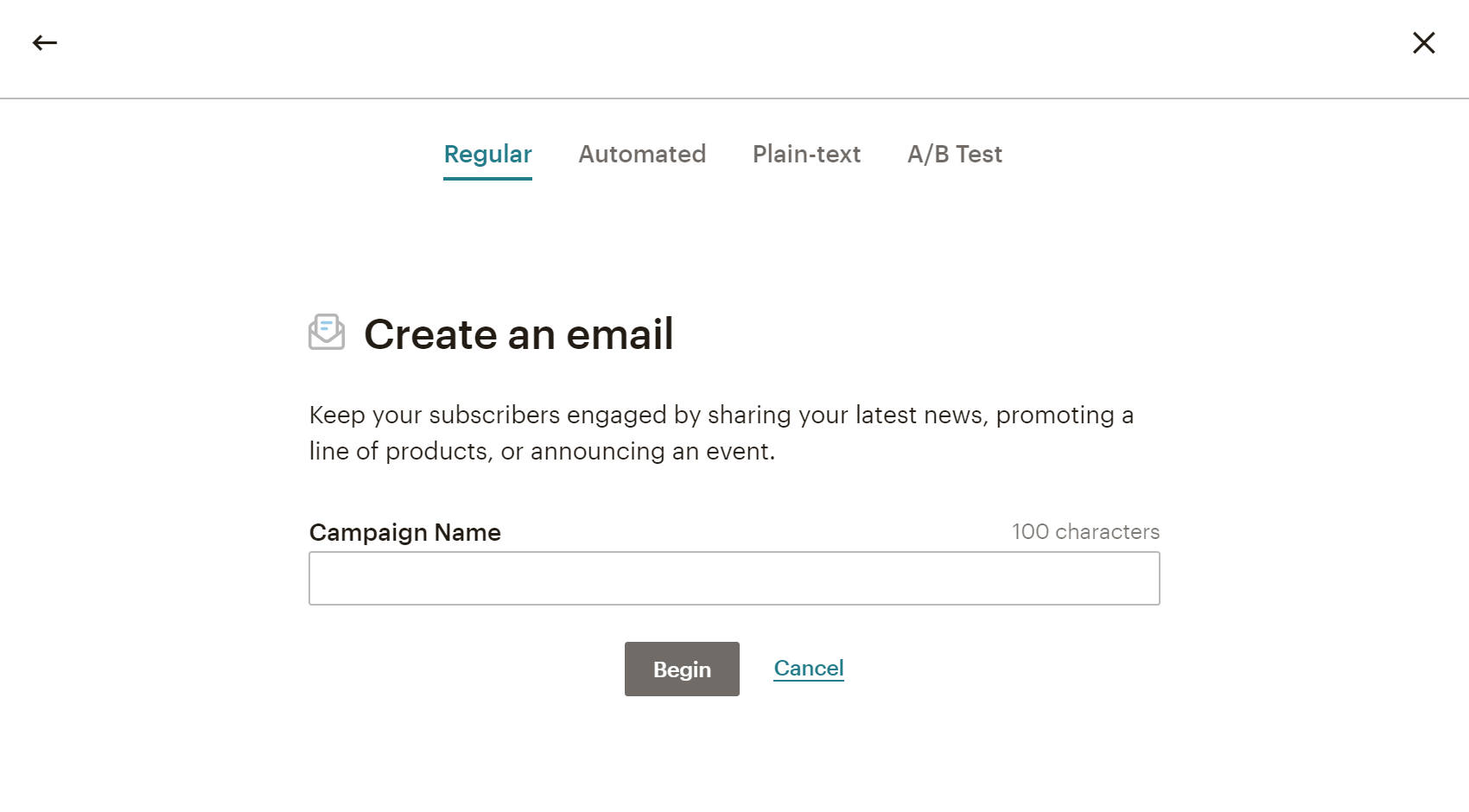Viewport: 1469px width, 812px height.
Task: Focus the Campaign Name input field
Action: [734, 578]
